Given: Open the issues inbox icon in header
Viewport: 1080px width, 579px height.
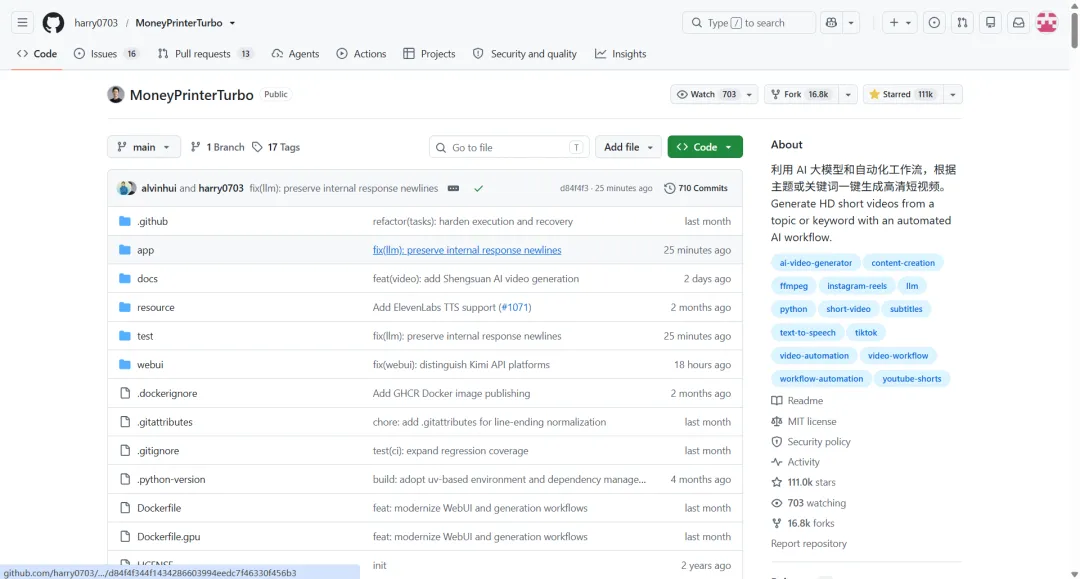Looking at the screenshot, I should [x=934, y=23].
